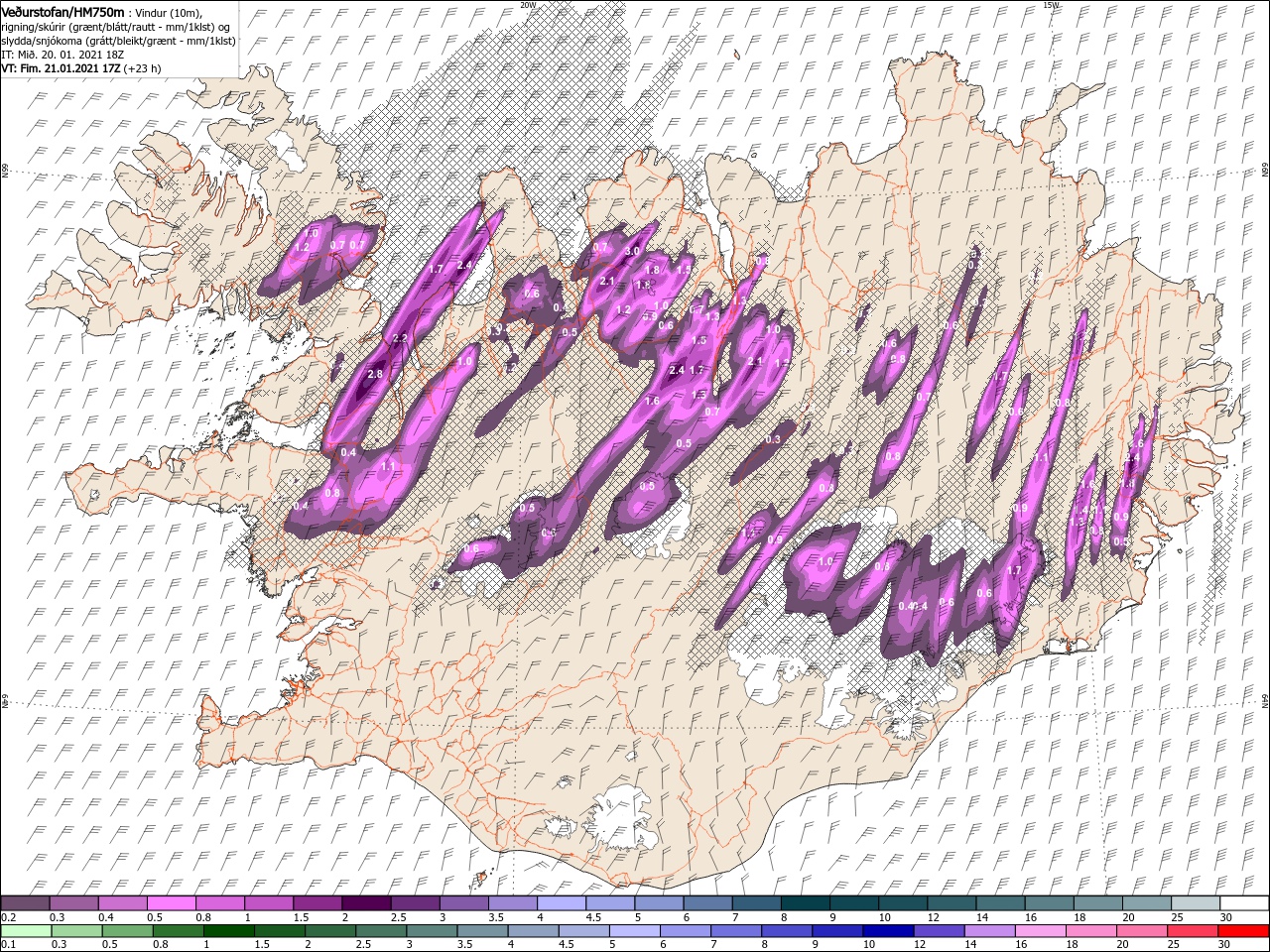Image resolution: width=1270 pixels, height=952 pixels.
Task: Click the '(+23 h)' forecast offset text
Action: coord(143,68)
